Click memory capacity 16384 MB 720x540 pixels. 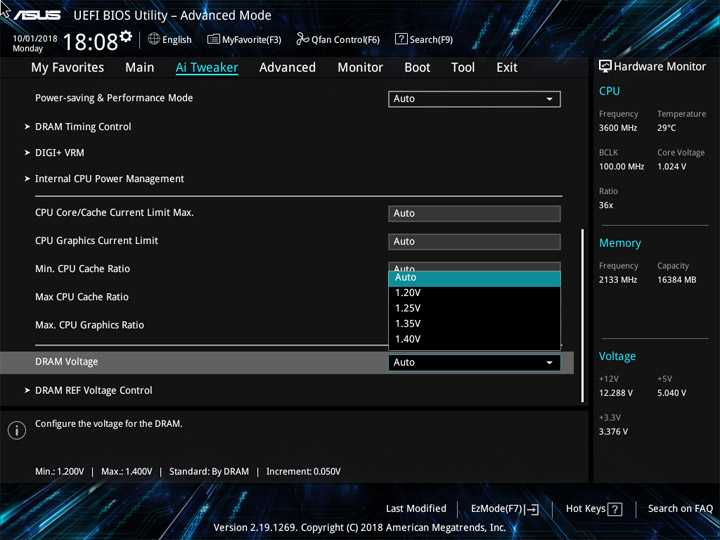click(677, 280)
